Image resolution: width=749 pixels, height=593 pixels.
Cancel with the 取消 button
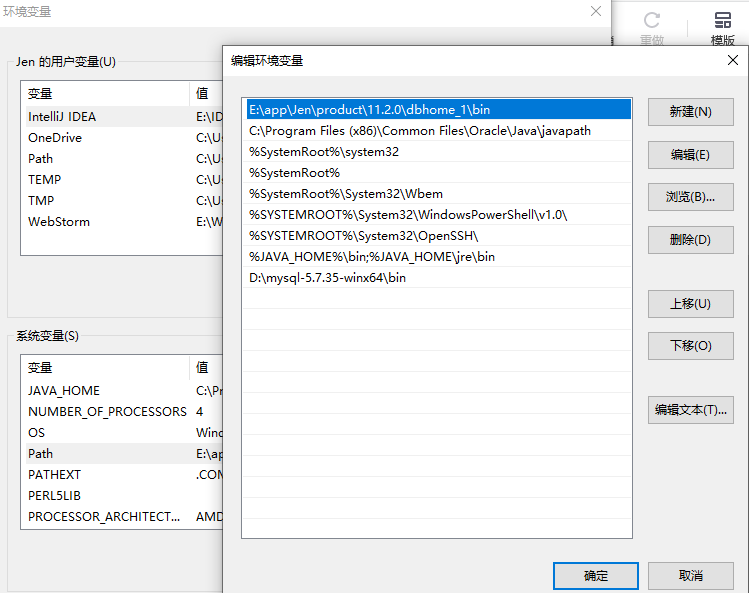click(x=690, y=576)
